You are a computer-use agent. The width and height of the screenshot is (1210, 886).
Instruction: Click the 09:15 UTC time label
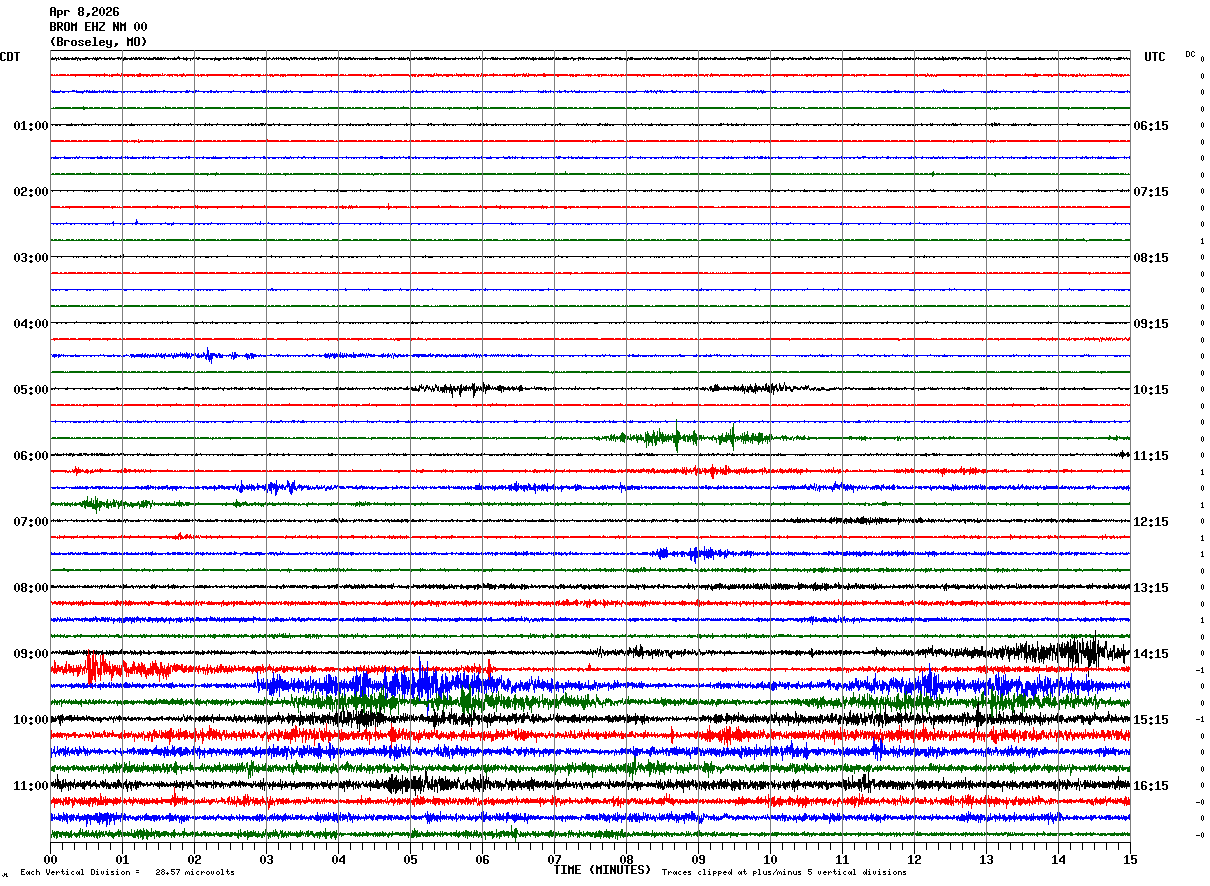pos(1151,324)
